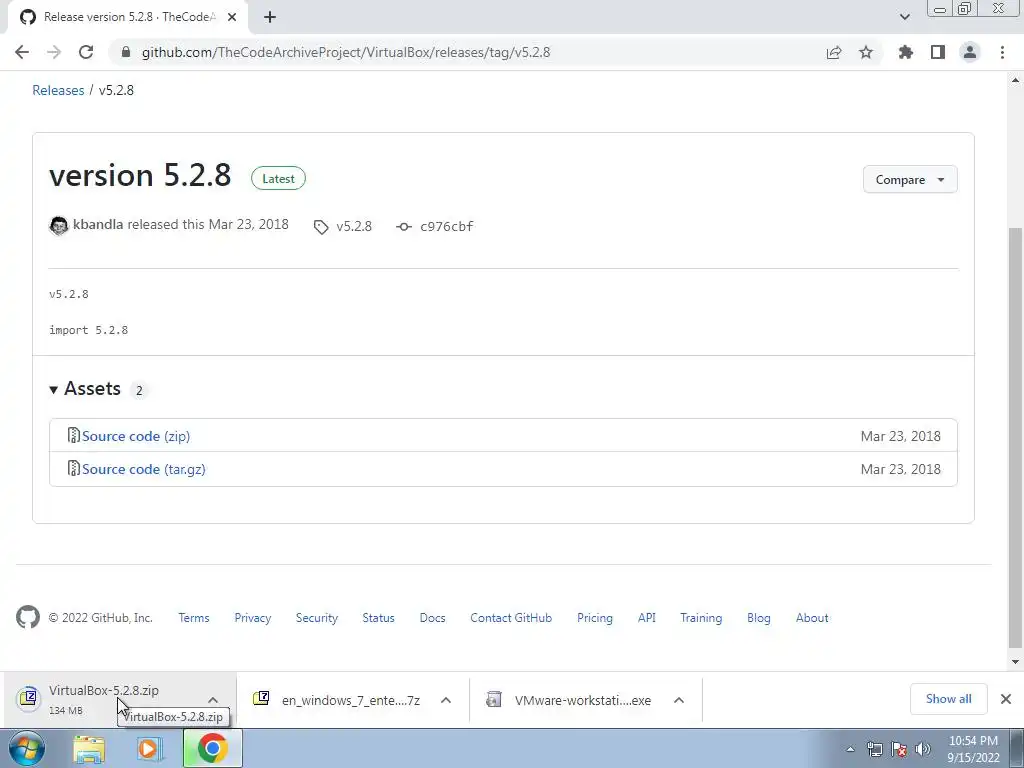Click the browser forward arrow
Viewport: 1024px width, 768px height.
click(x=54, y=52)
